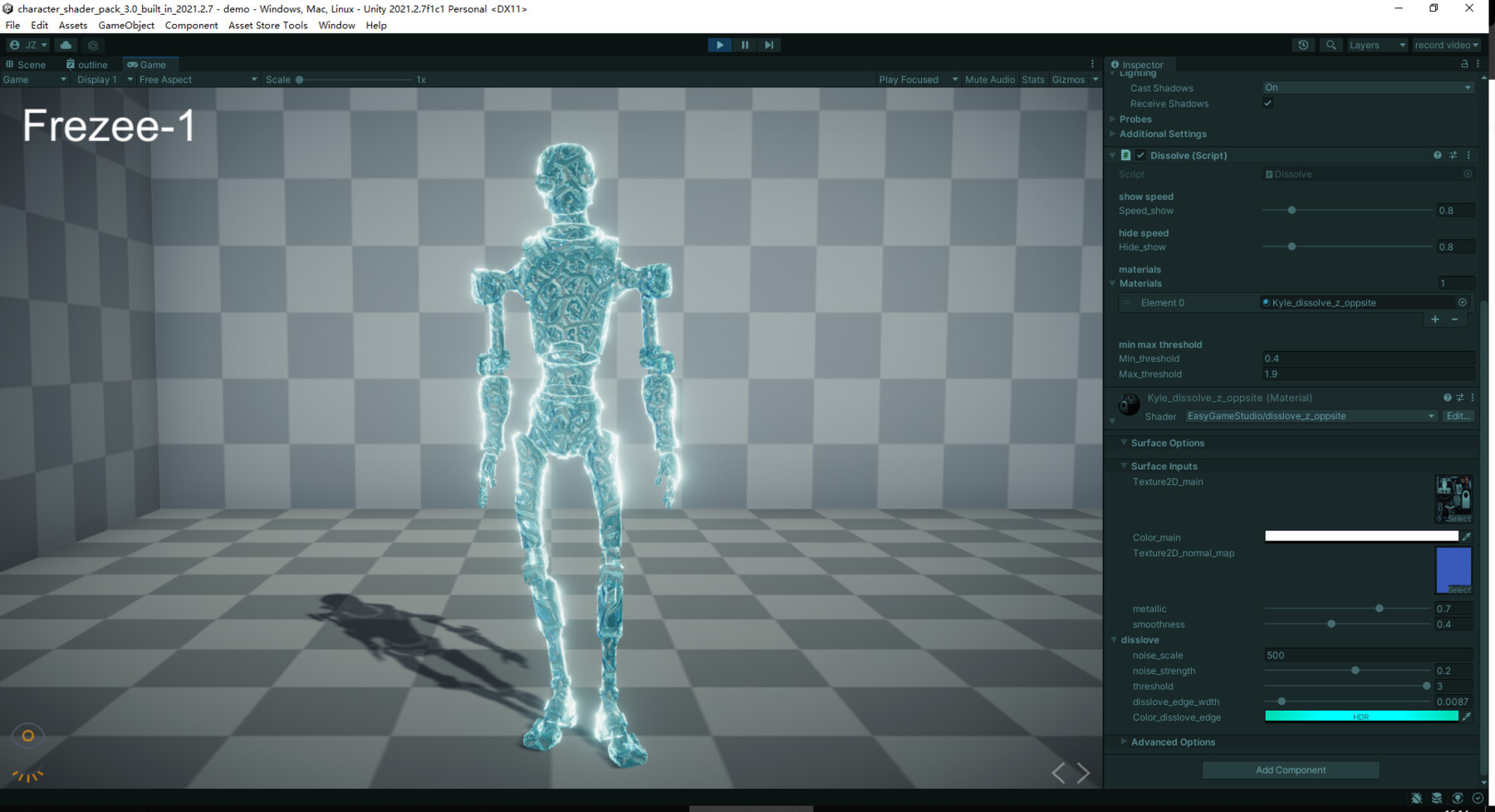
Task: Open the GameObject menu
Action: click(x=125, y=25)
